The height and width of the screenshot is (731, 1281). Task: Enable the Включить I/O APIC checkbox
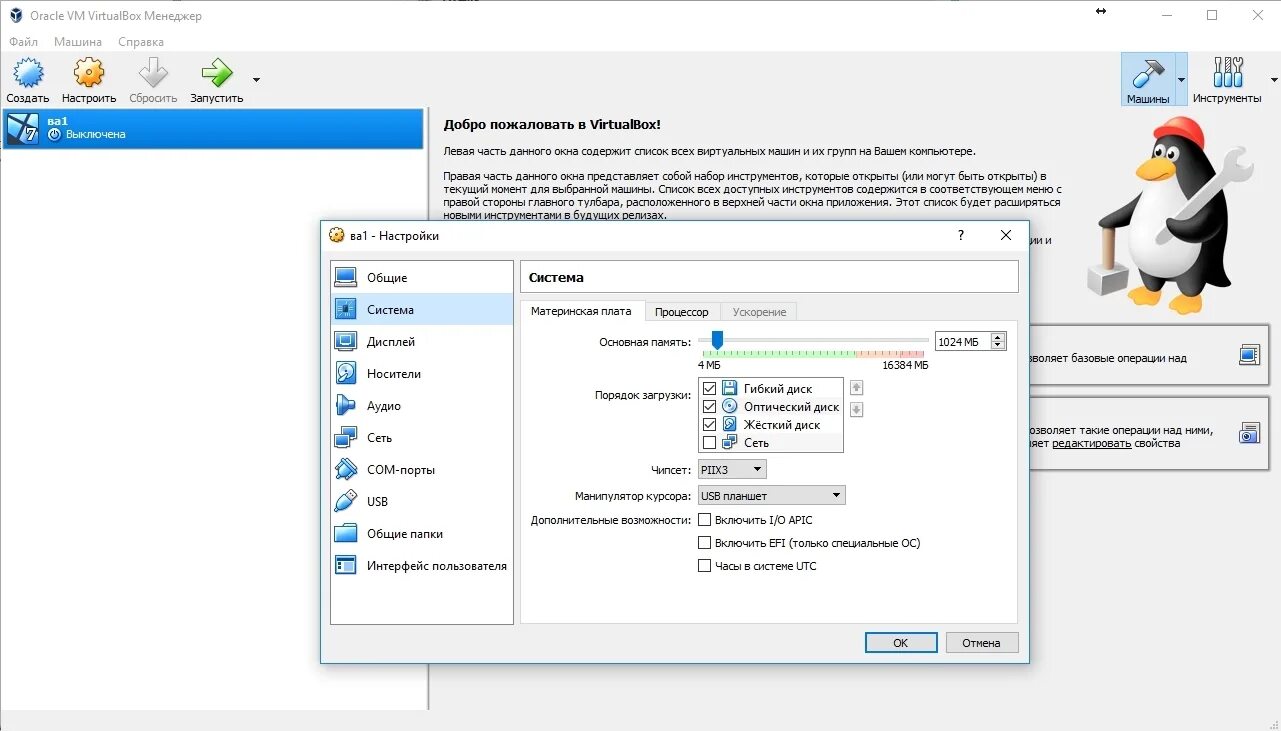tap(704, 519)
